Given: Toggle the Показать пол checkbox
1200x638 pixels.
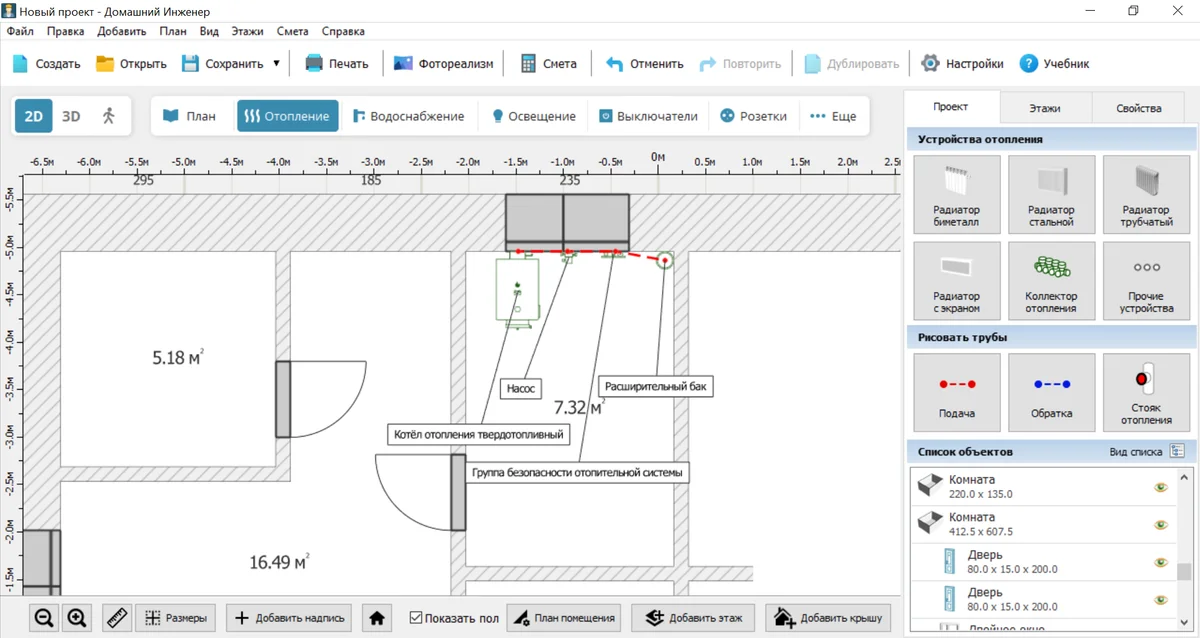Looking at the screenshot, I should tap(416, 618).
